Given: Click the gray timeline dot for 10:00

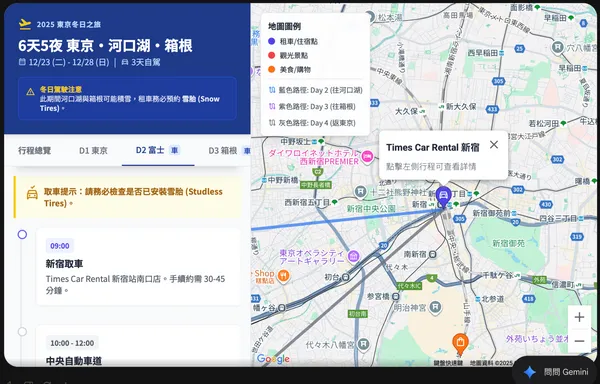Looking at the screenshot, I should (22, 332).
